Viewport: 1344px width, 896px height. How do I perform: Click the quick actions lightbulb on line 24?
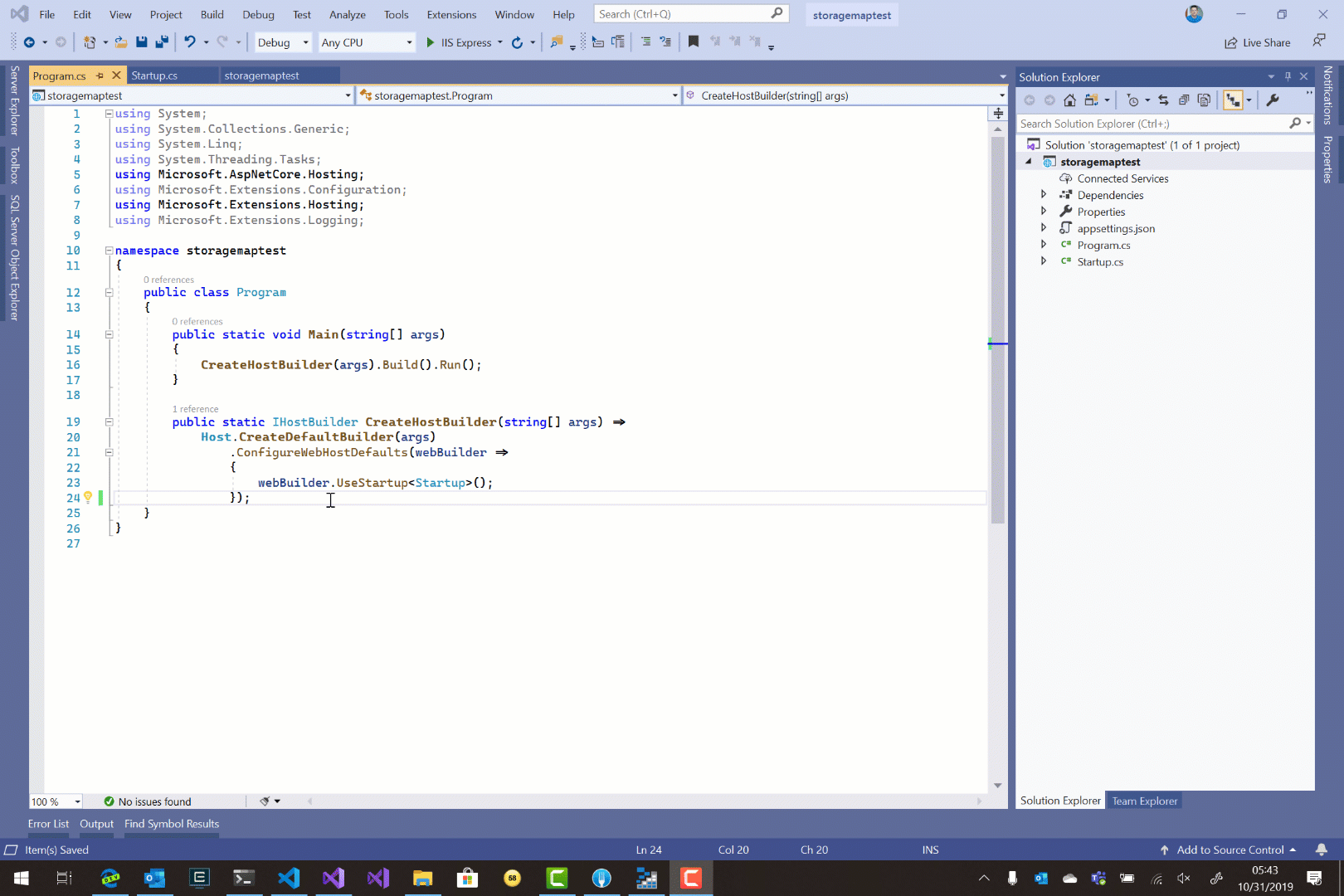89,497
